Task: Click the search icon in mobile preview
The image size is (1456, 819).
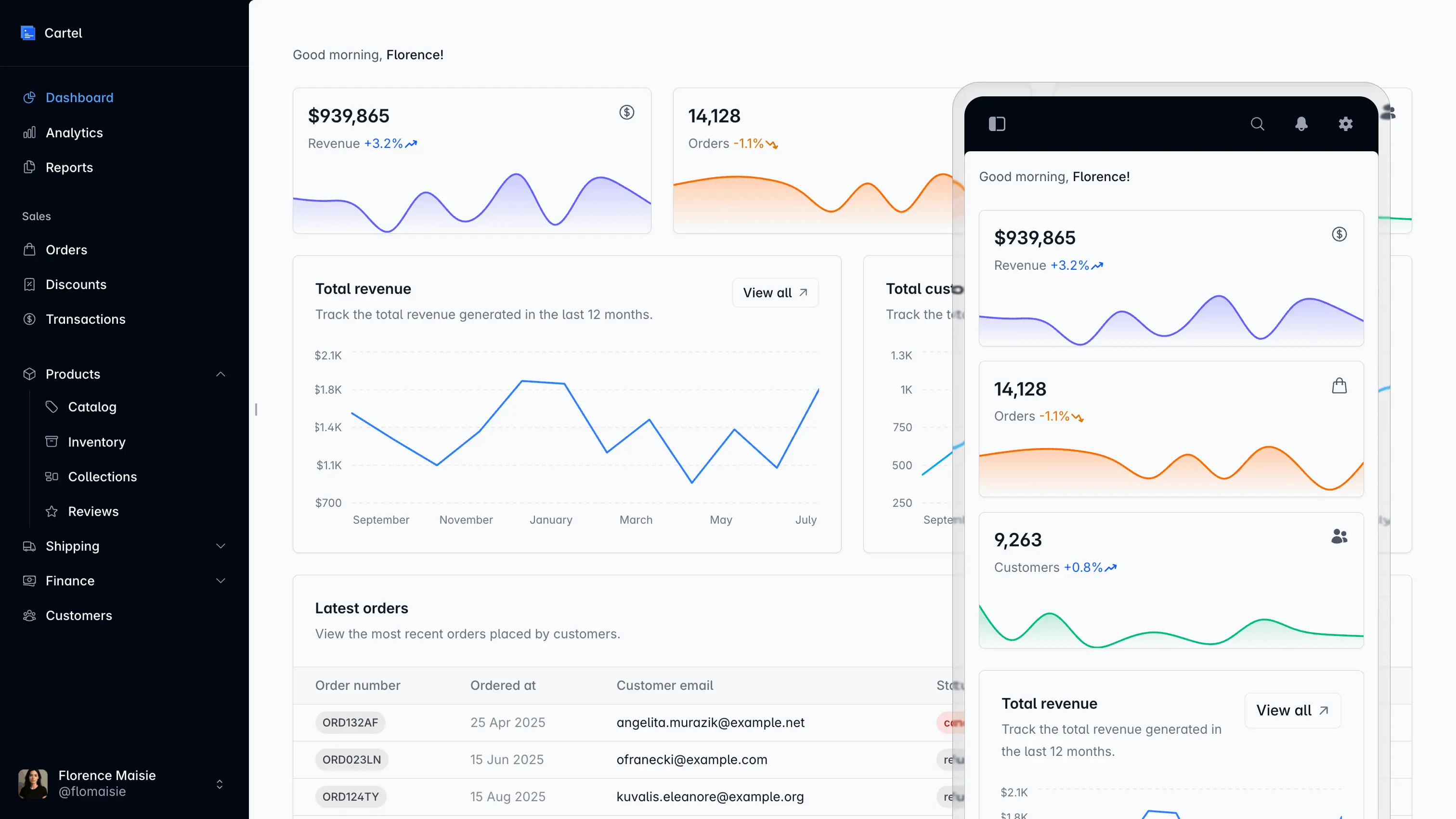Action: 1257,124
